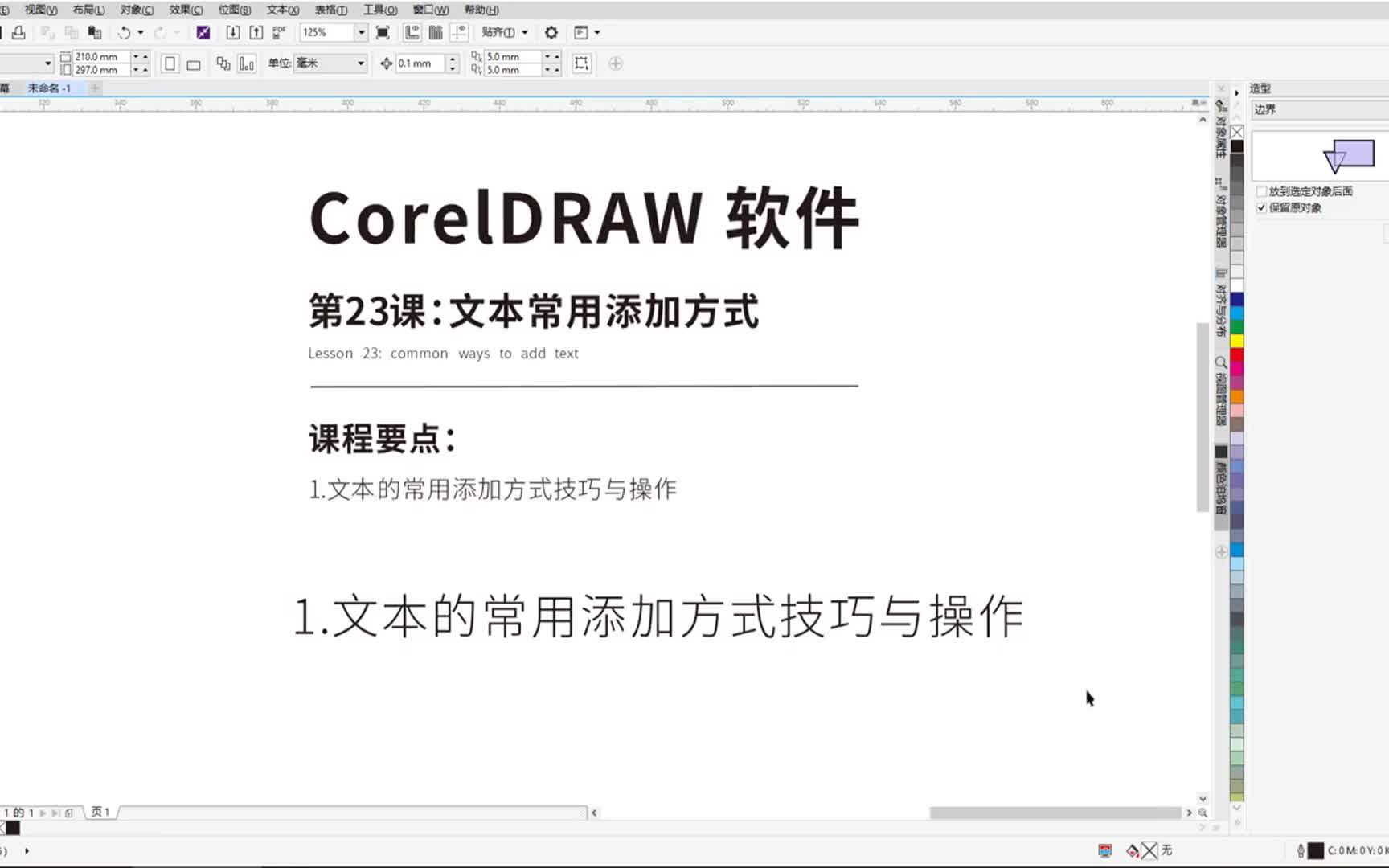Click the treat as filled icon
Screen dimensions: 1389x868
click(582, 63)
